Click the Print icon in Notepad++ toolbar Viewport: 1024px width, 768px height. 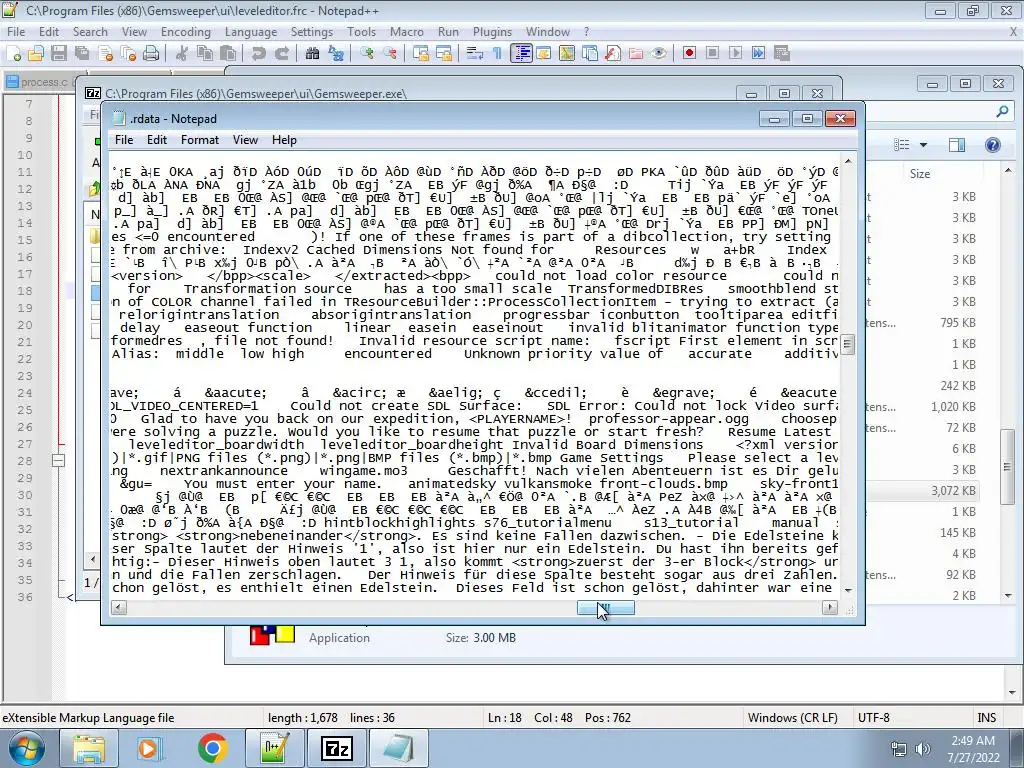tap(151, 54)
